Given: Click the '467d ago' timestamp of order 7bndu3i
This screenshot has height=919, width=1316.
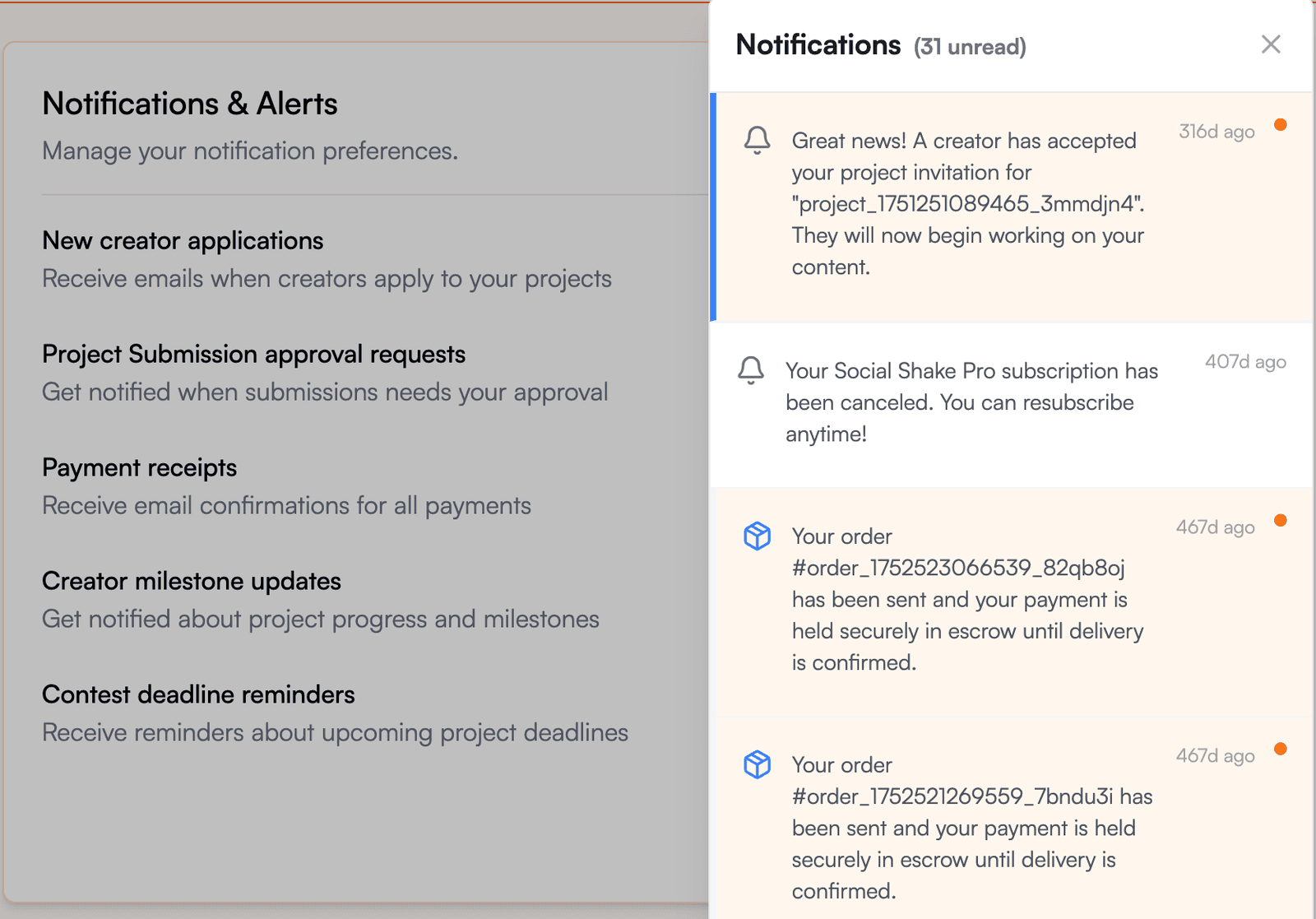Looking at the screenshot, I should pos(1215,756).
